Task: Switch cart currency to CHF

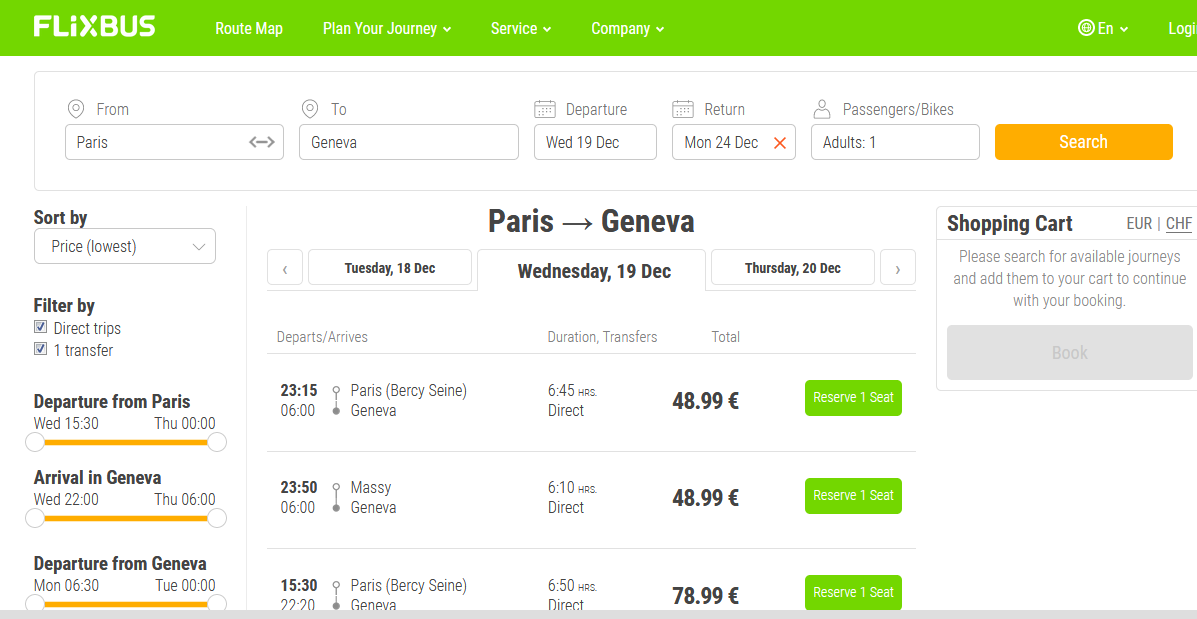Action: (1179, 224)
